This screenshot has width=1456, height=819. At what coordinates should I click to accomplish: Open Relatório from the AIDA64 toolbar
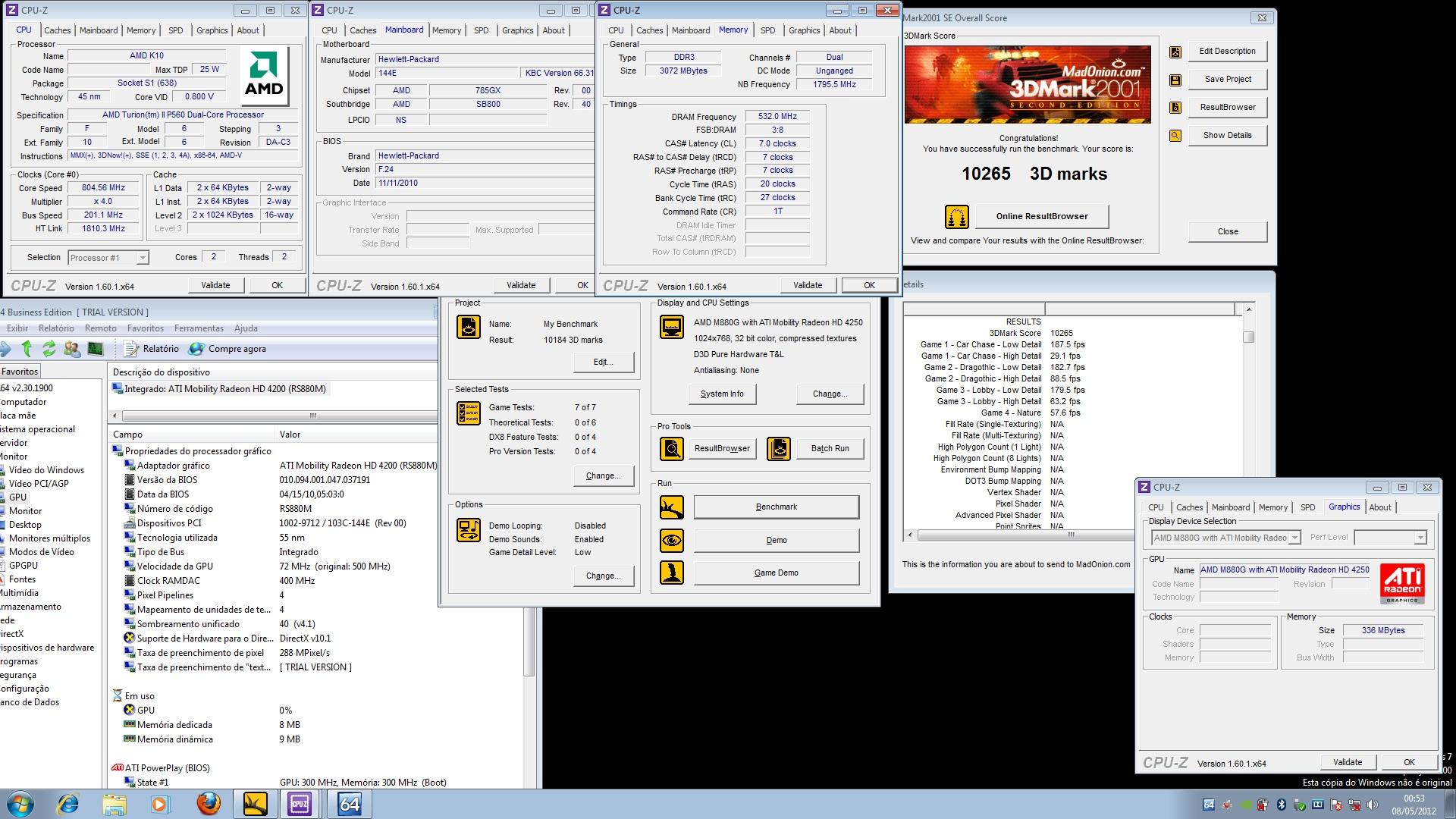pos(152,349)
